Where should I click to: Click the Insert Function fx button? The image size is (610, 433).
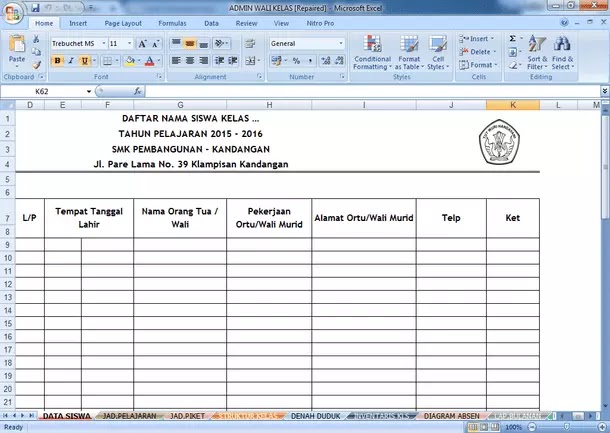(137, 91)
